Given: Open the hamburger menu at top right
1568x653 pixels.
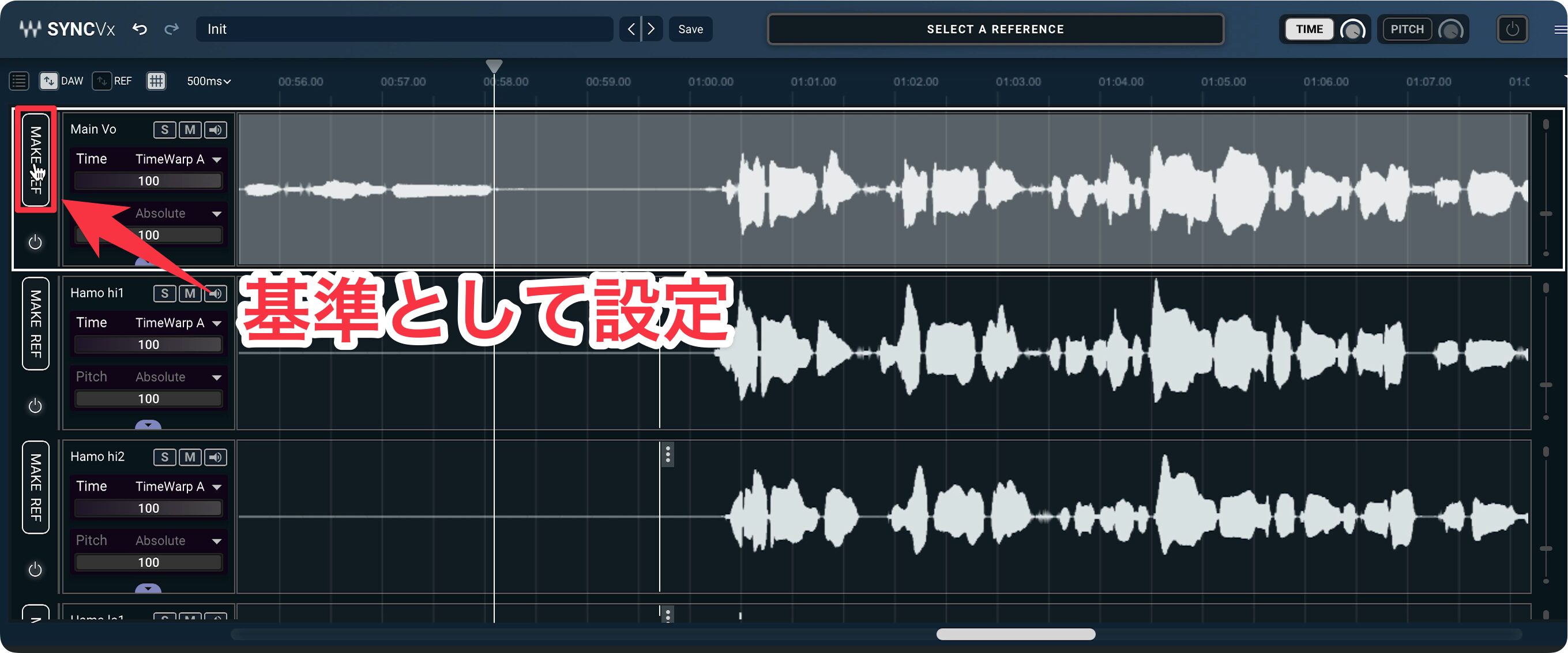Looking at the screenshot, I should 1560,29.
